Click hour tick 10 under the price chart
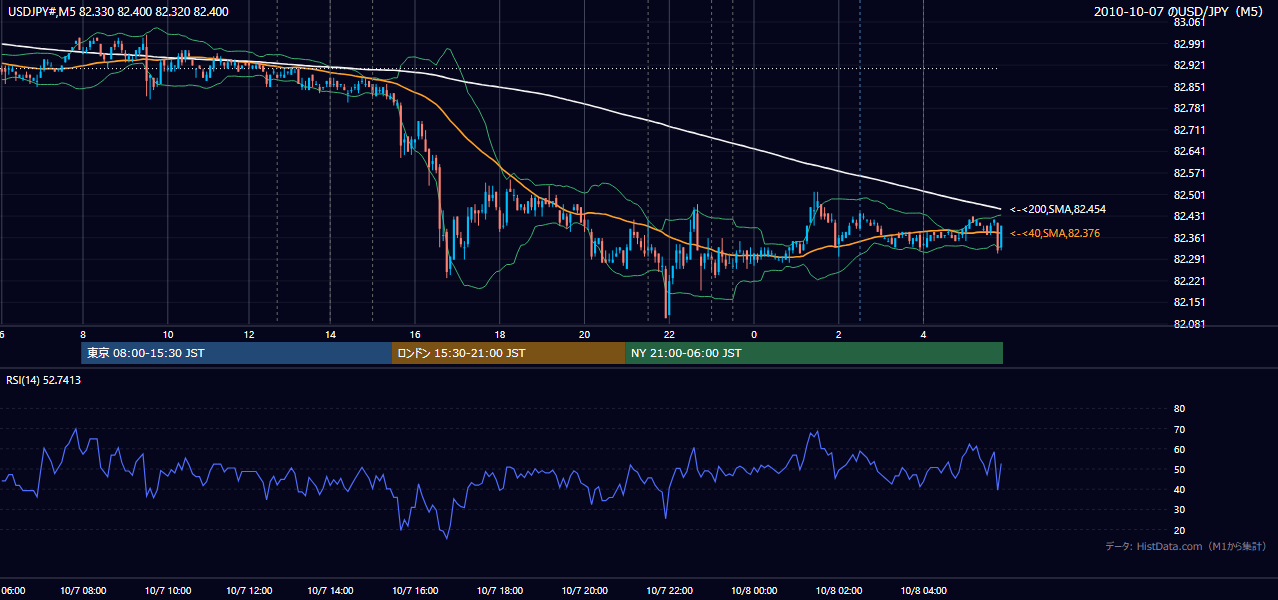 [167, 334]
